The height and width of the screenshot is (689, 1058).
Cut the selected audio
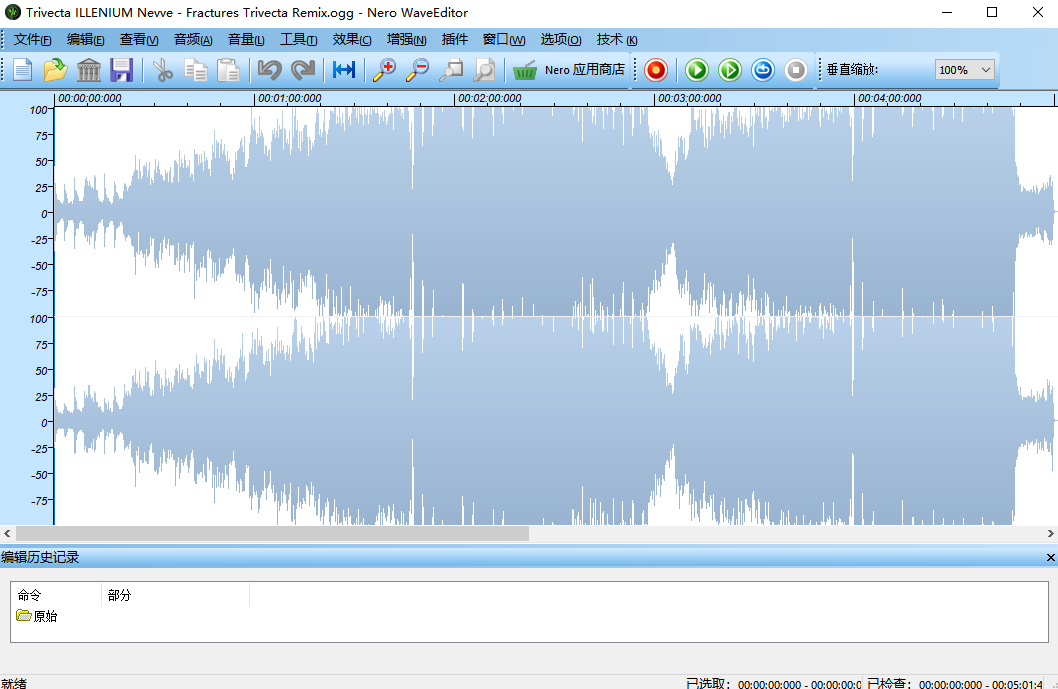pos(162,70)
